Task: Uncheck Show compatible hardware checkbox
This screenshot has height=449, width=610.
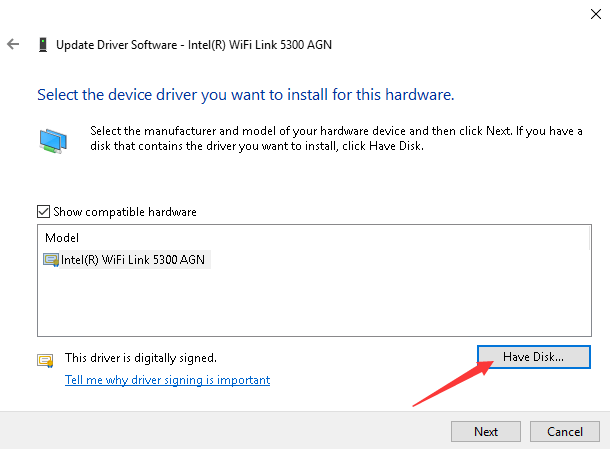Action: coord(43,212)
